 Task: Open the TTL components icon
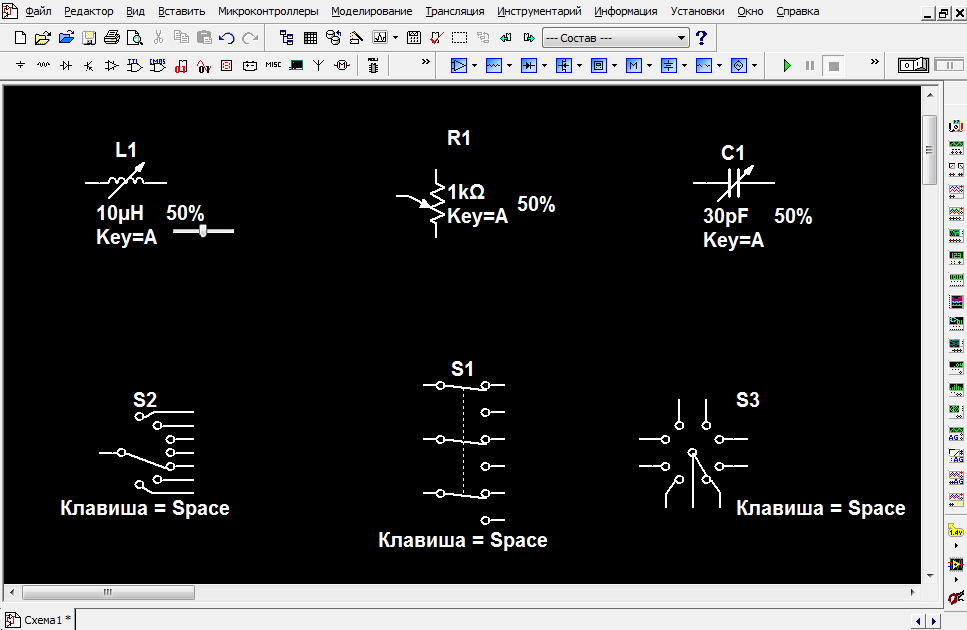[x=135, y=65]
